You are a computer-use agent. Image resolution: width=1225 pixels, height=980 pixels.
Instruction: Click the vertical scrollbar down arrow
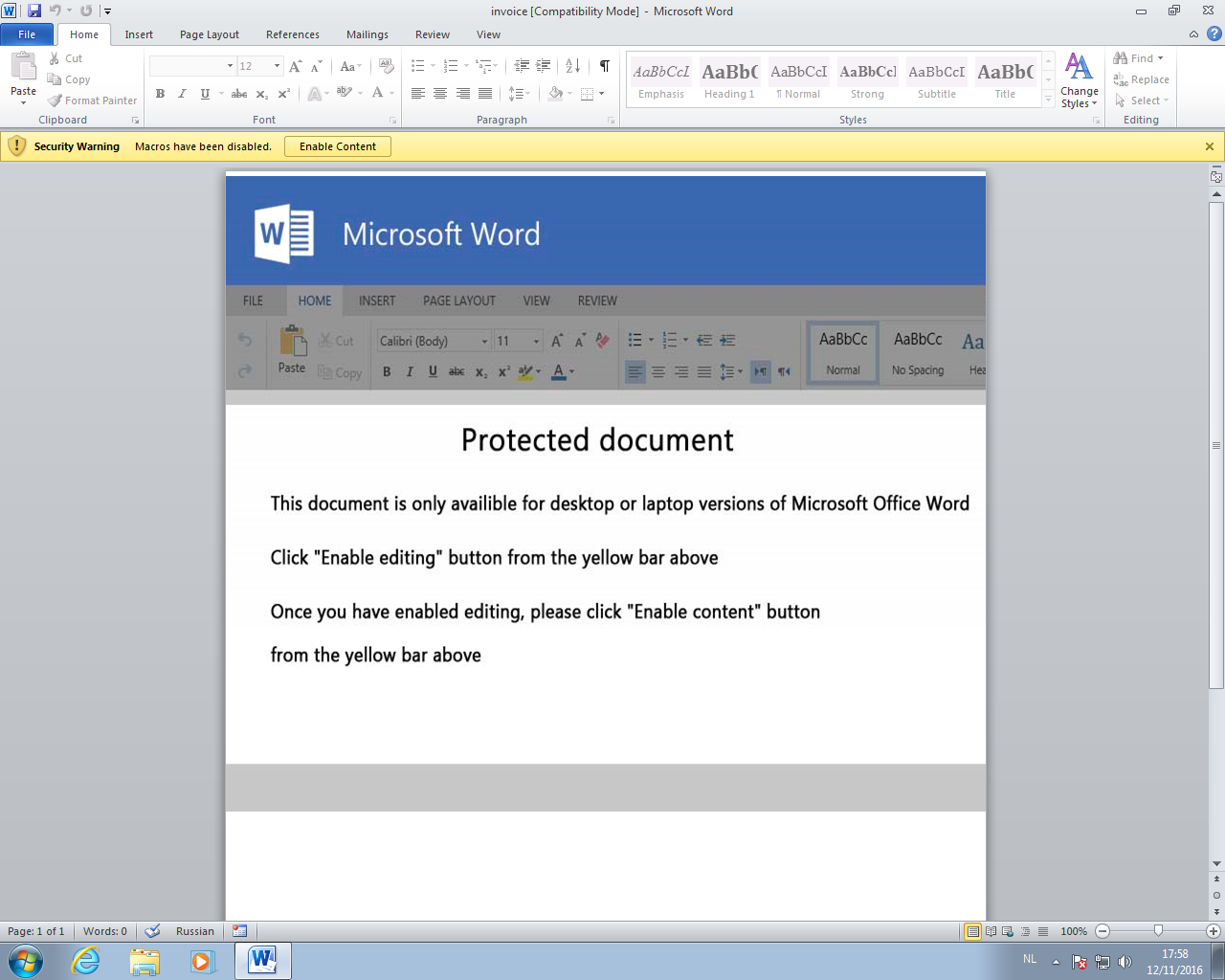pos(1216,863)
